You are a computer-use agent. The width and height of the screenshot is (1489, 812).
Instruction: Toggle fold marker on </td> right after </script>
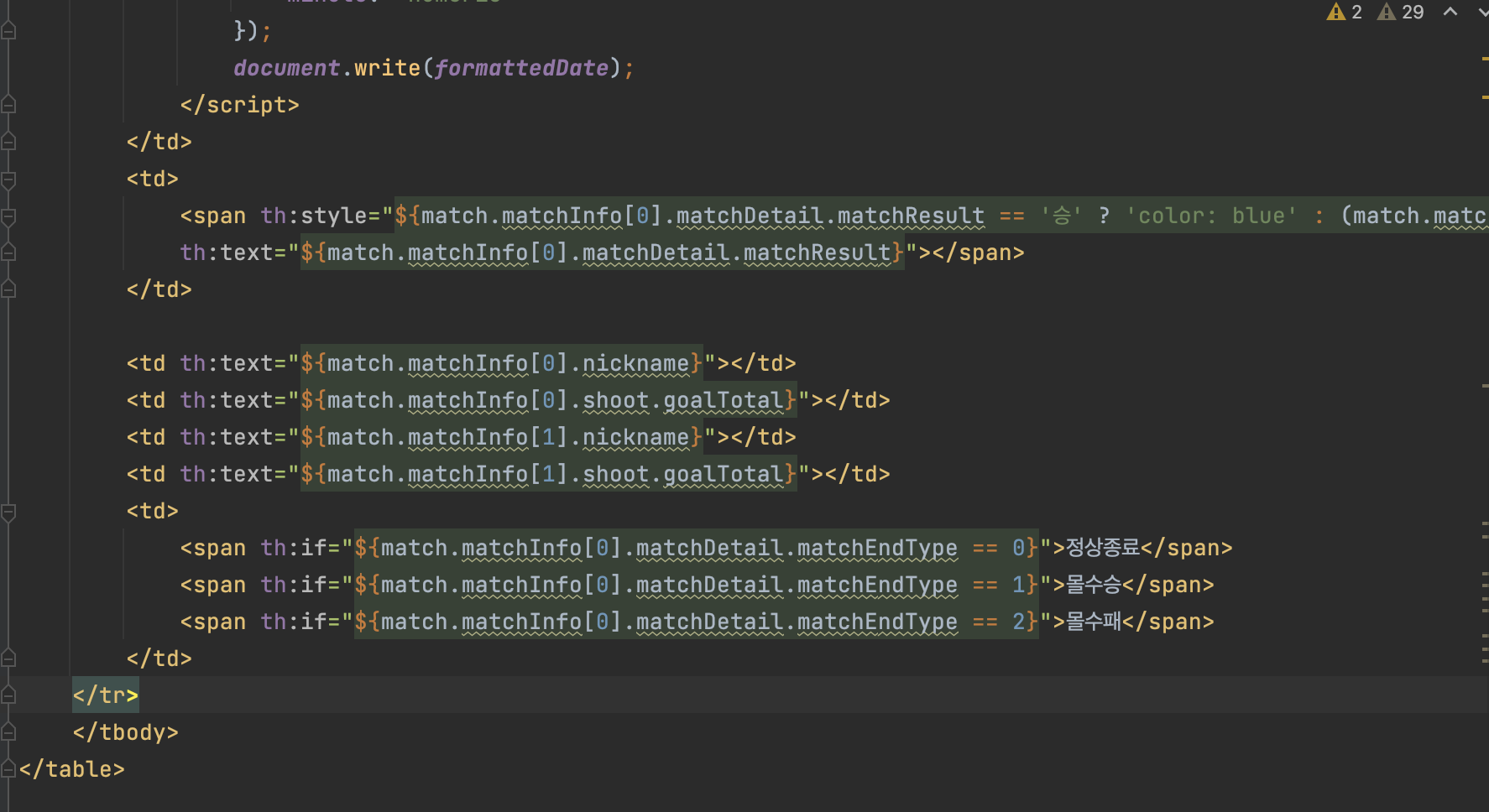(x=8, y=142)
